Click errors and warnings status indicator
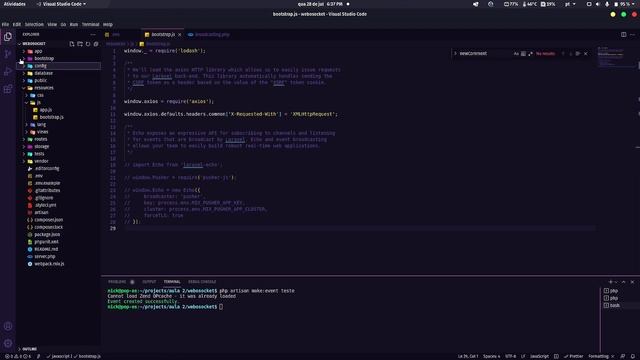 (x=18, y=356)
